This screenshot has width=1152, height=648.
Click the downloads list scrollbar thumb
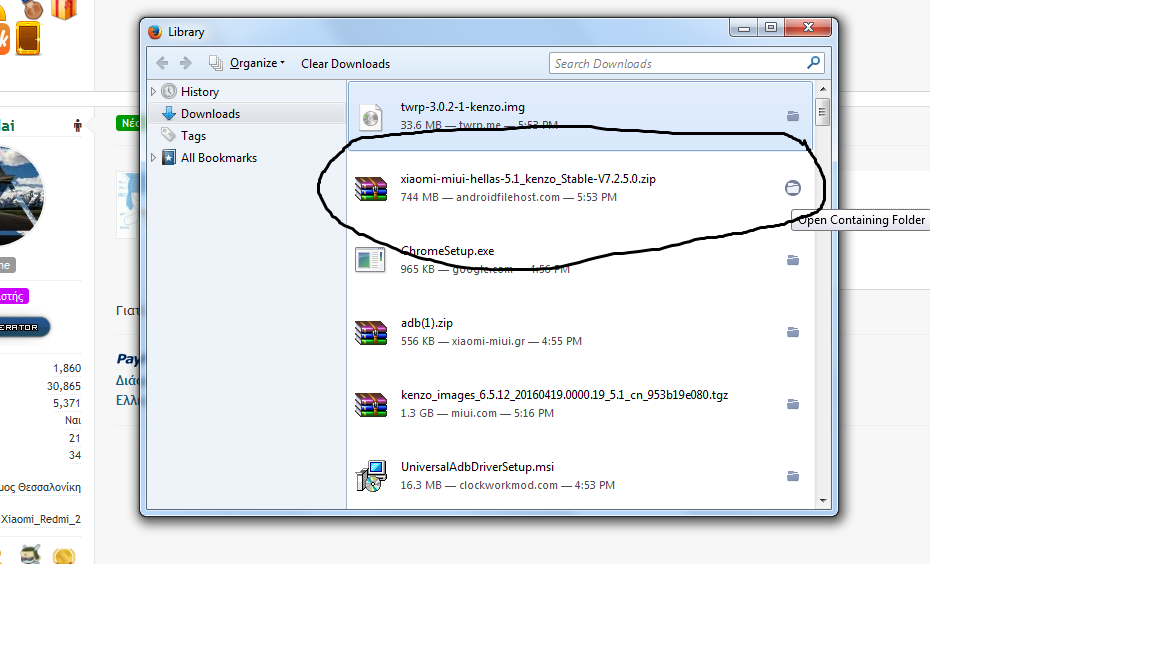pyautogui.click(x=823, y=112)
